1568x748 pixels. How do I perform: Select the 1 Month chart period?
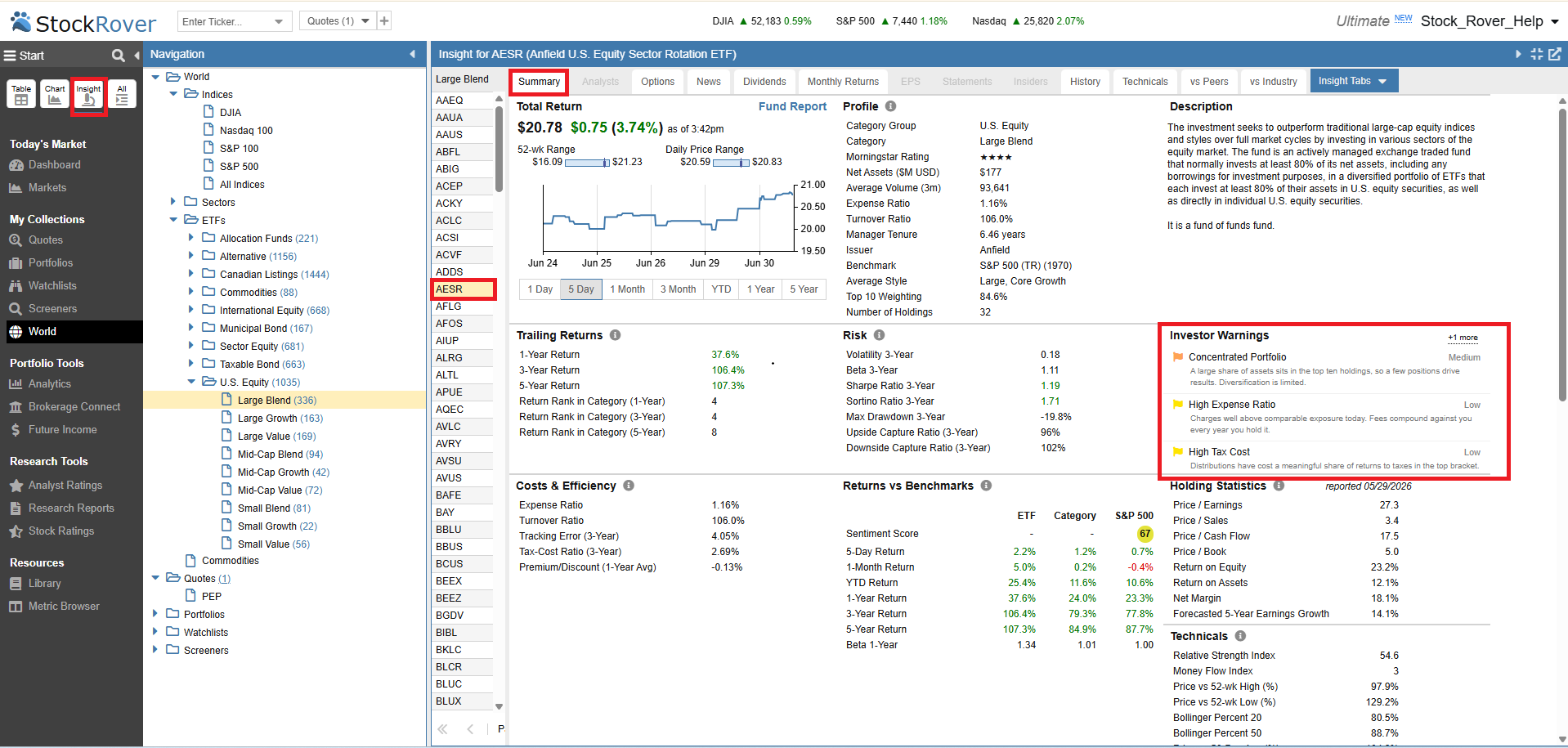click(627, 289)
